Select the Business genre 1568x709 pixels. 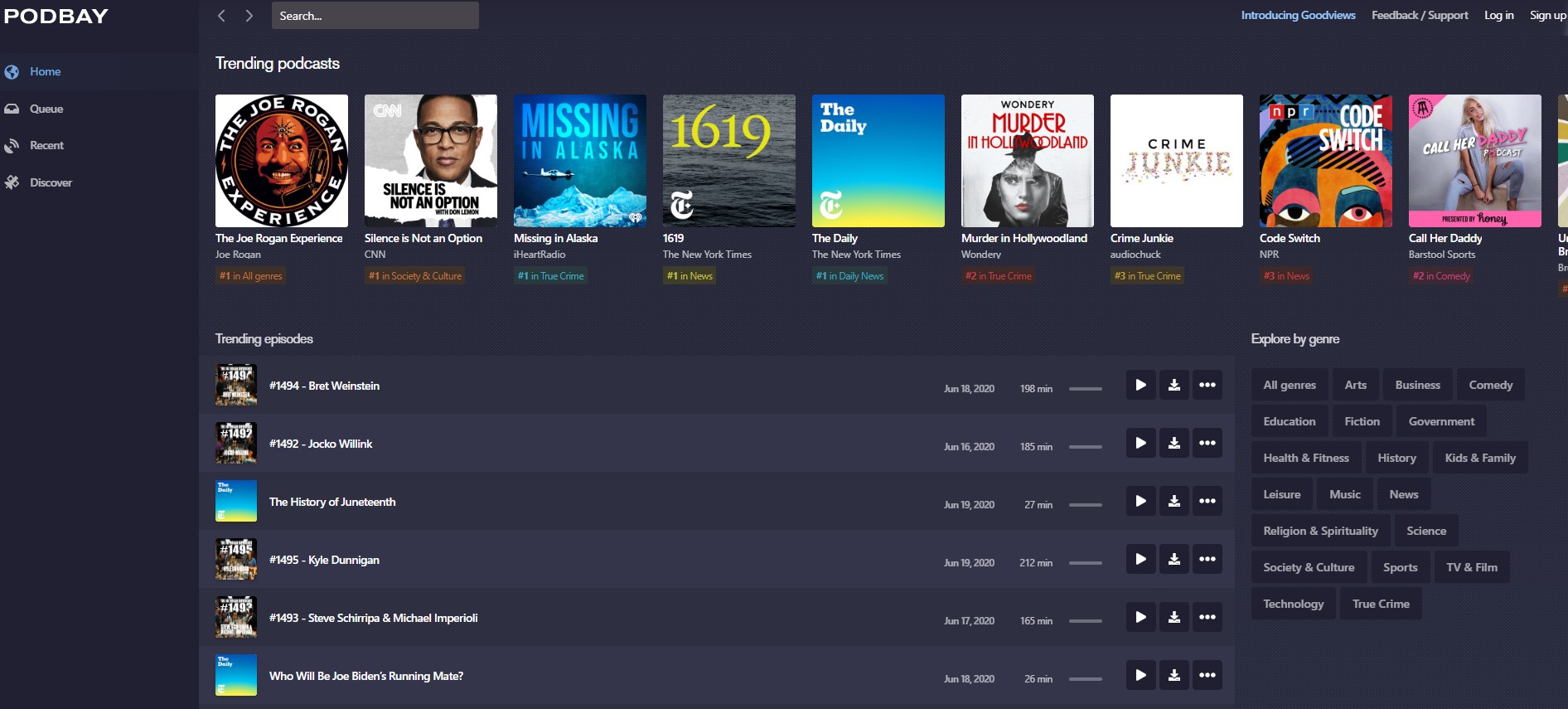1418,385
